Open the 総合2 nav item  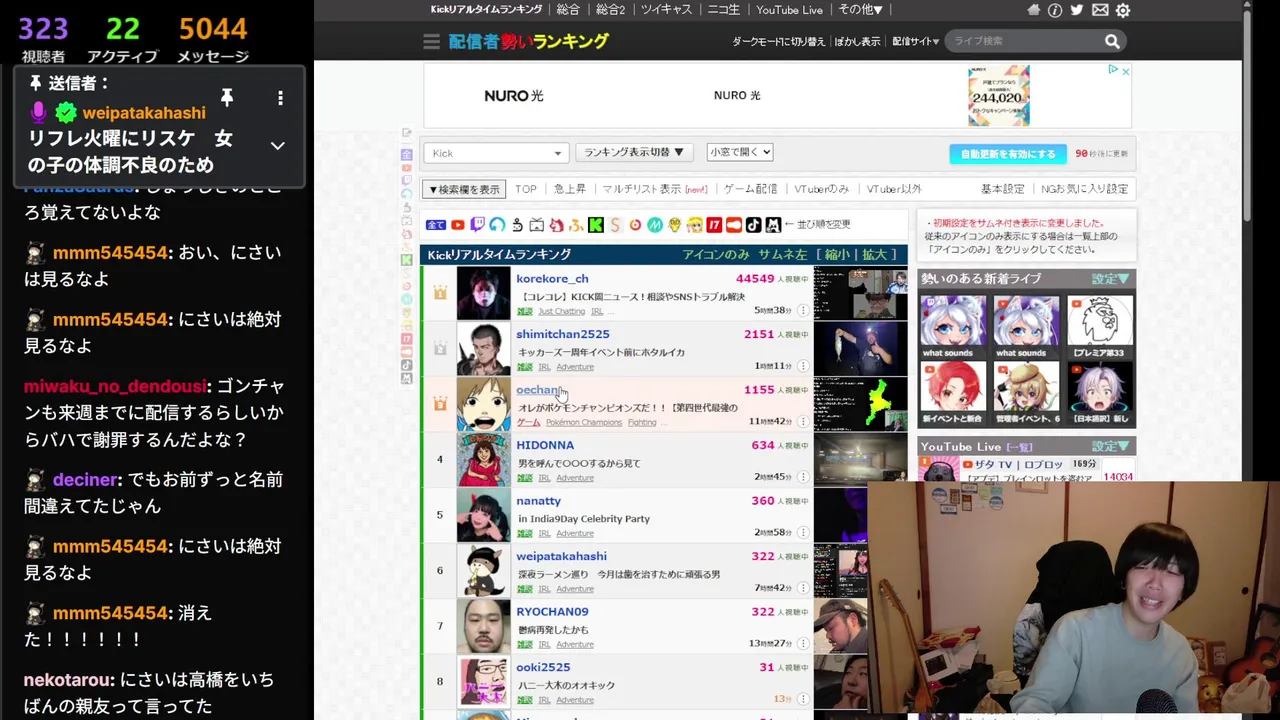[610, 10]
